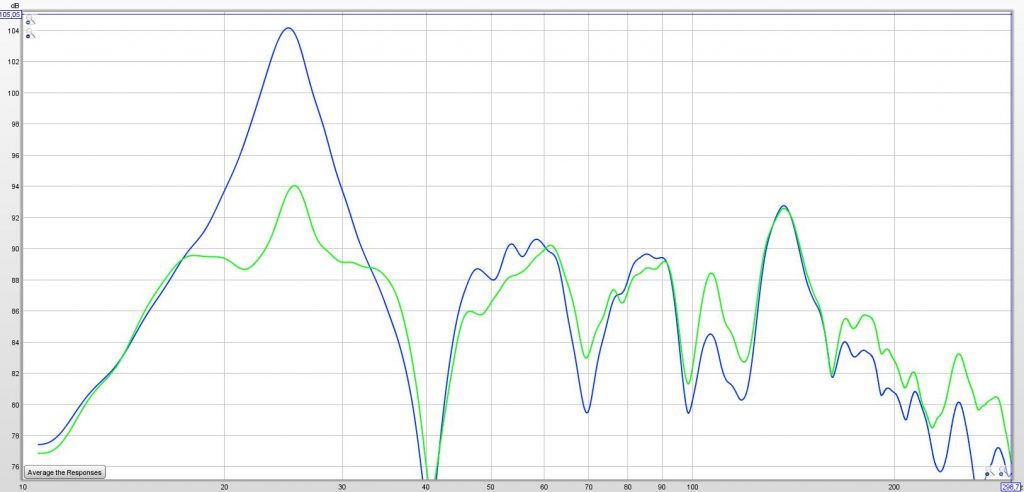Click the 92 label on vertical axis
This screenshot has width=1024, height=492.
tap(16, 218)
